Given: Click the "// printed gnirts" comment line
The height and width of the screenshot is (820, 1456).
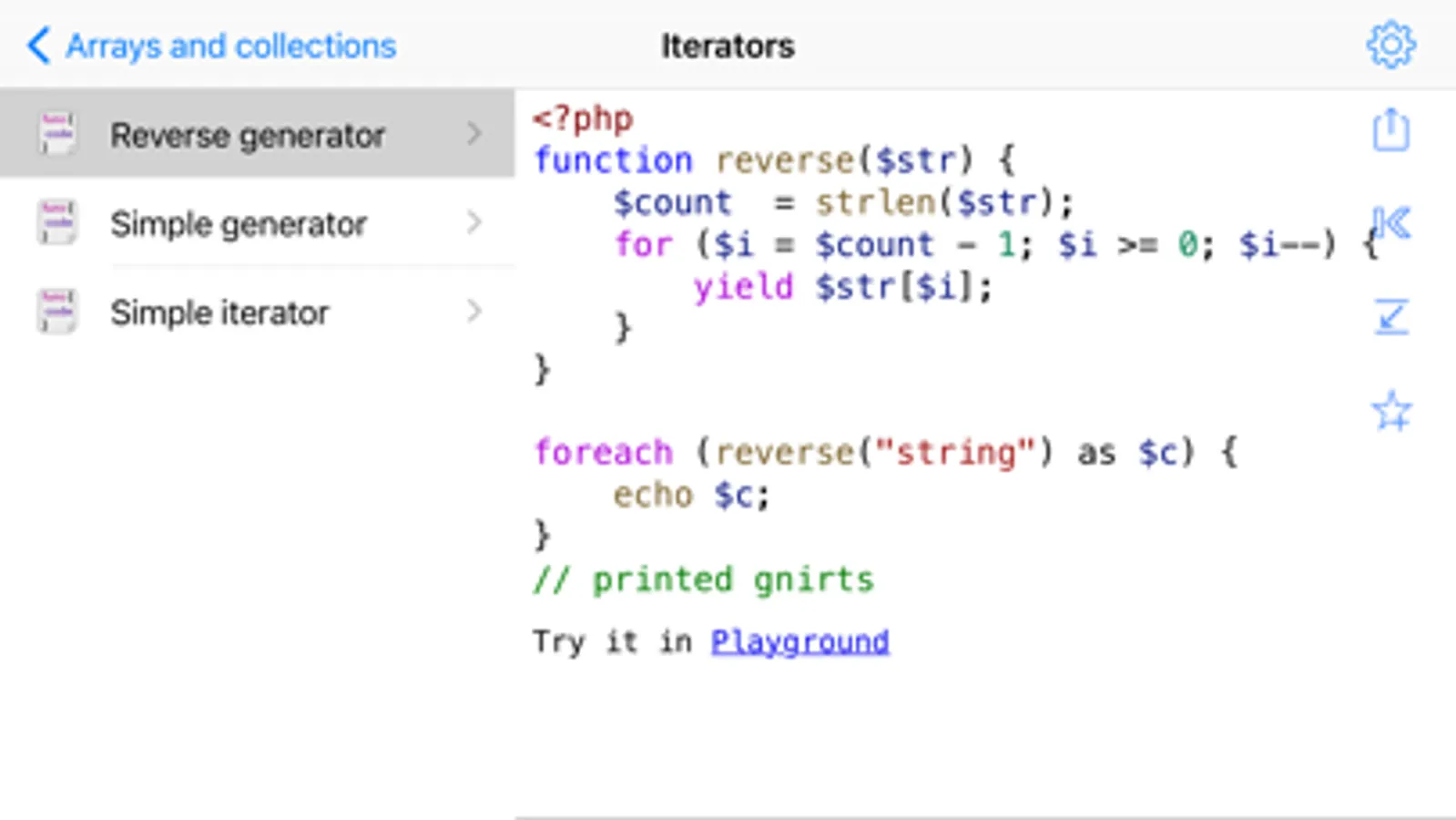Looking at the screenshot, I should click(x=703, y=579).
